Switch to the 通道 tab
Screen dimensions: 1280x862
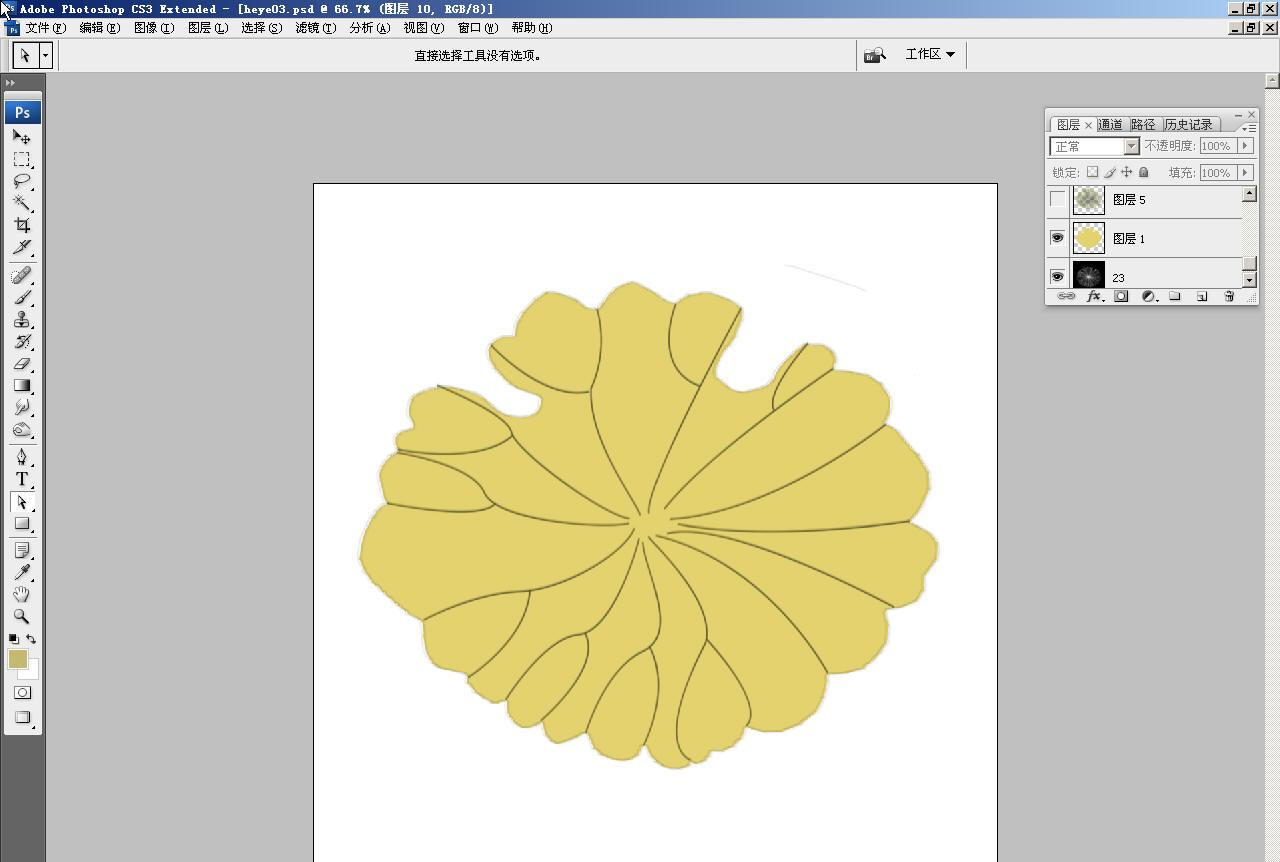pos(1109,124)
